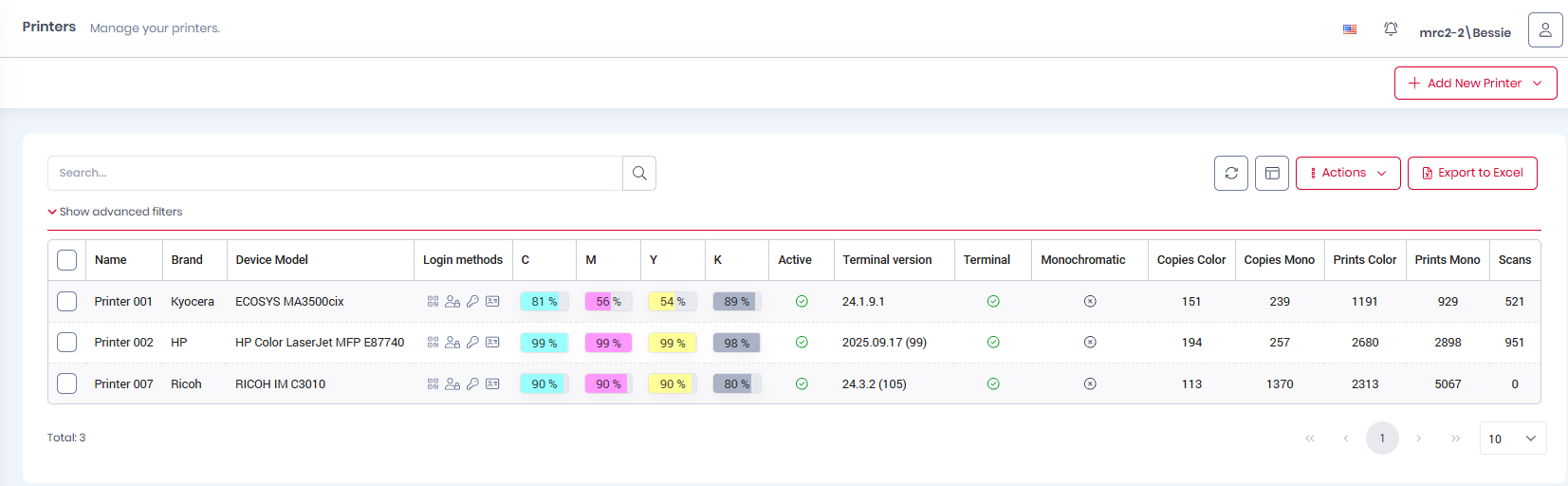Click key login icon for Printer 002

pos(472,343)
